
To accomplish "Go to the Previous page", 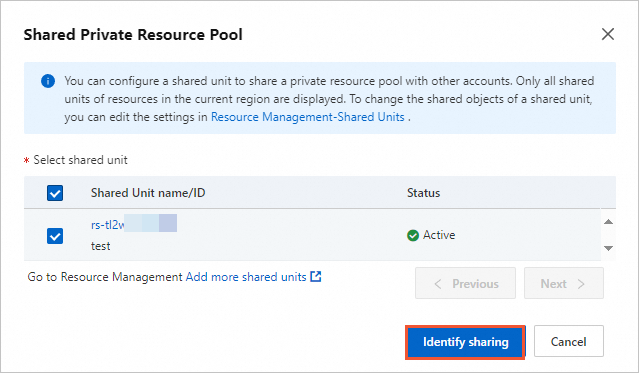I will click(x=465, y=283).
